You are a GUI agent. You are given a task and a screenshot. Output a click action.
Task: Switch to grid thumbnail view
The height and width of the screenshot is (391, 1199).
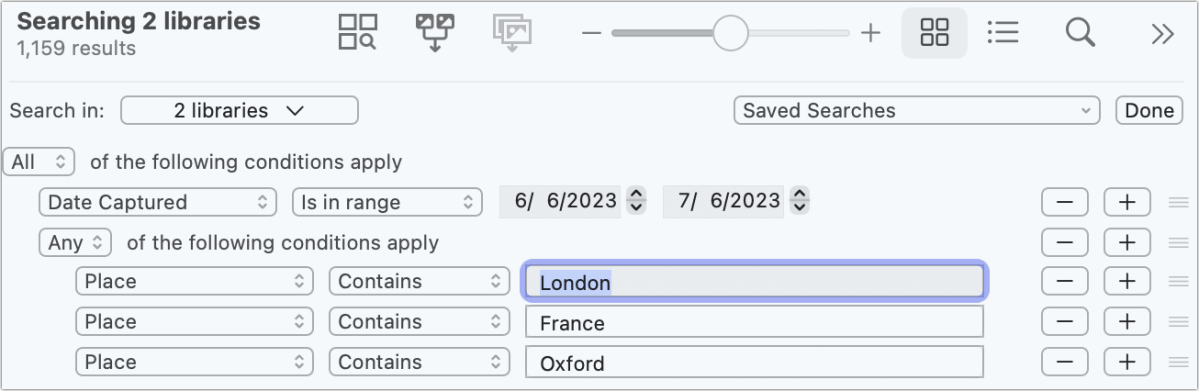pyautogui.click(x=934, y=33)
